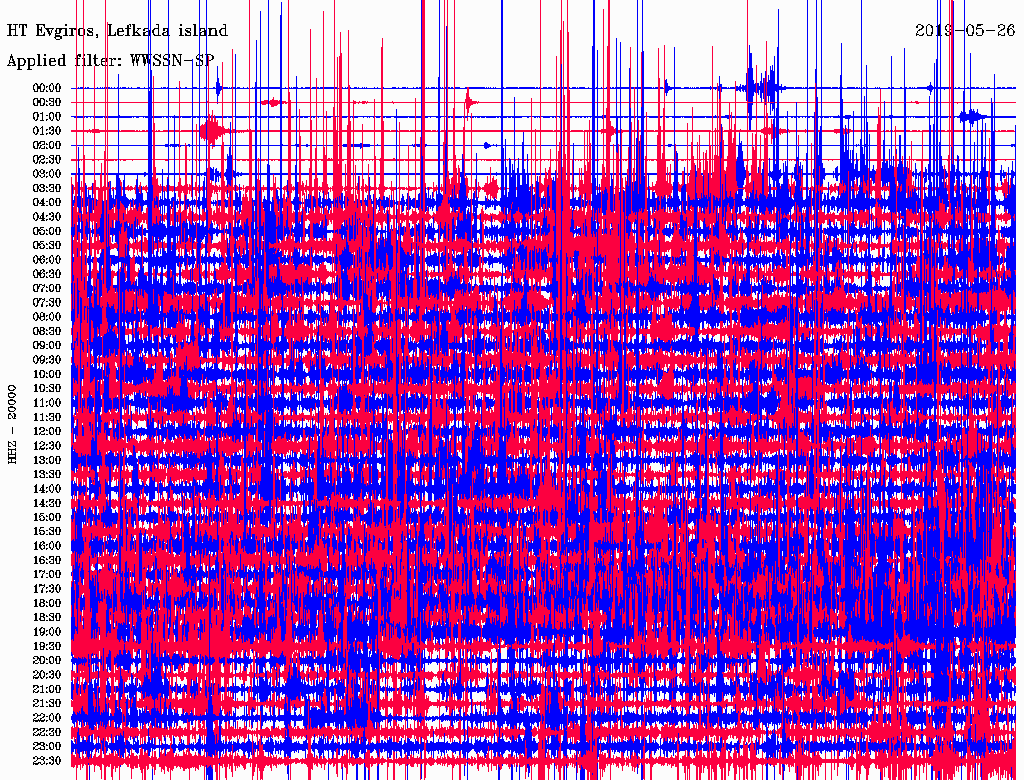Select the 04:30 time label
1024x780 pixels.
pos(47,217)
